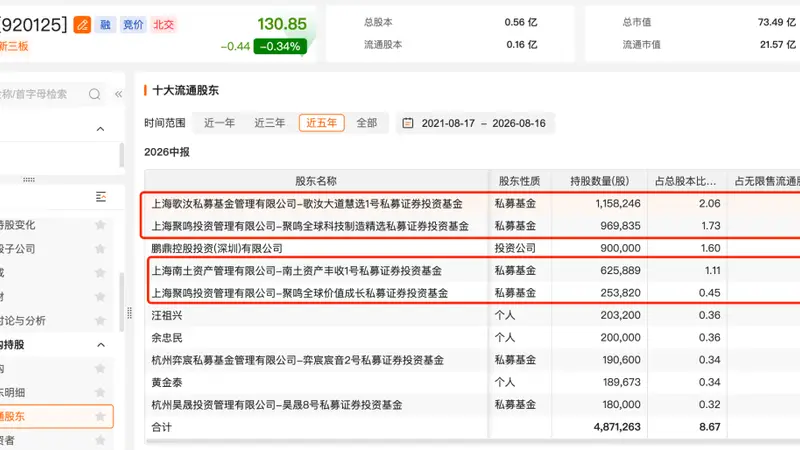Screen dimensions: 800x450
Task: Click the stock price 130.85
Action: pyautogui.click(x=282, y=24)
